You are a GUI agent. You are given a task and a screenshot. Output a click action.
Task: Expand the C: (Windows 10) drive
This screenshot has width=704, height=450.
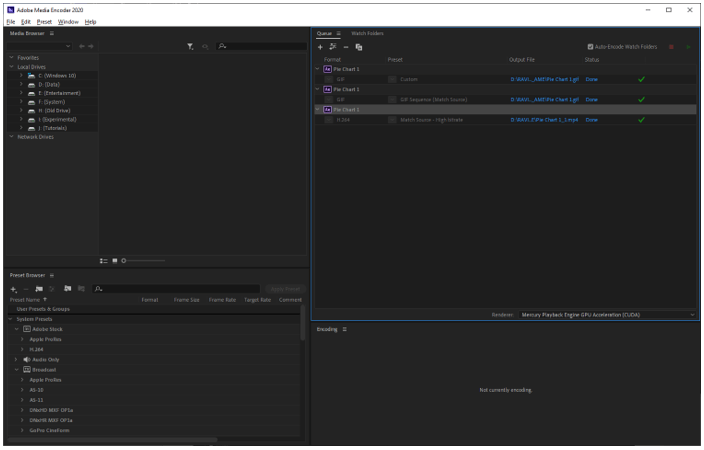coord(21,76)
